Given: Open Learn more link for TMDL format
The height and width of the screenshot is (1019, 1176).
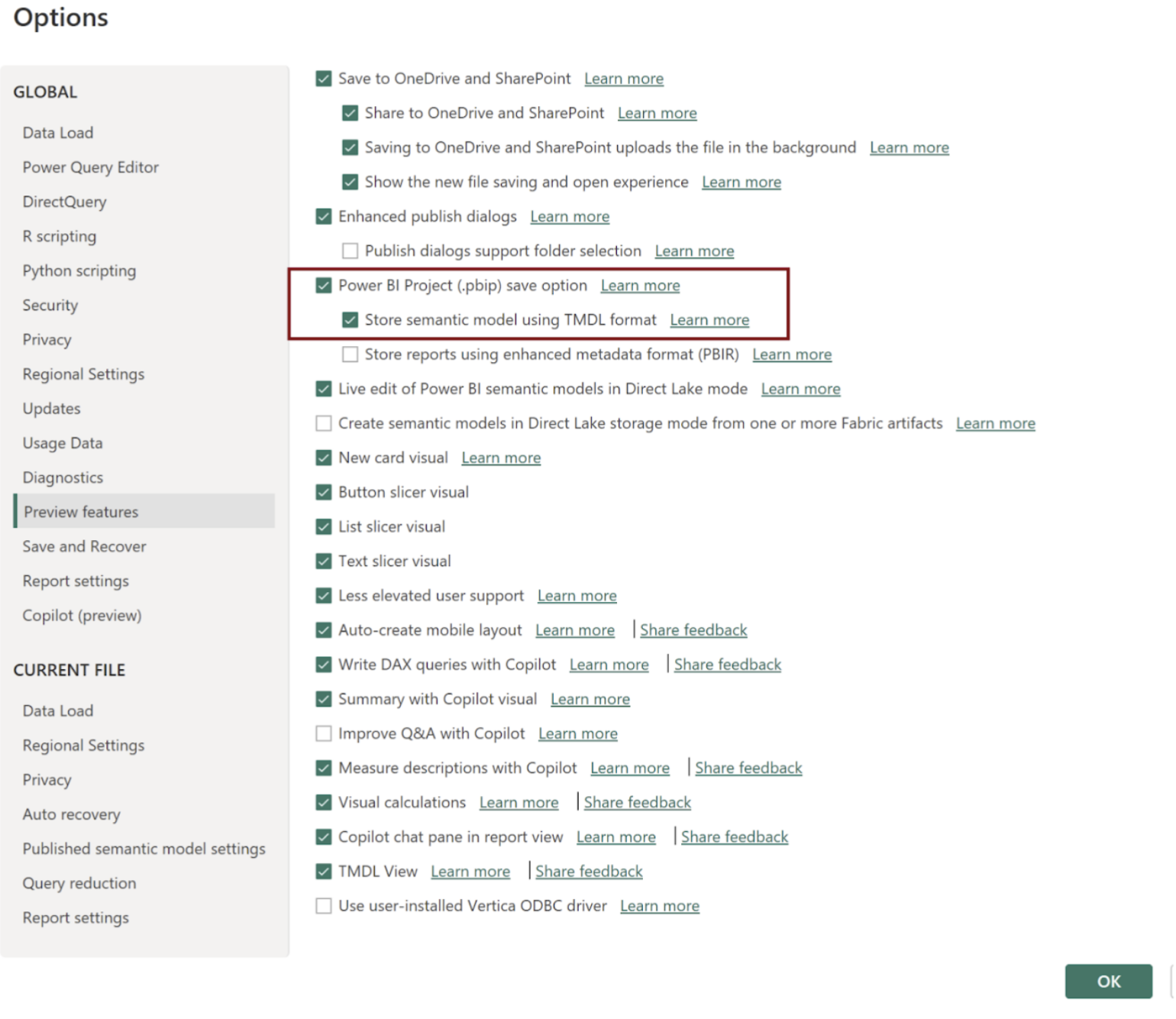Looking at the screenshot, I should point(709,320).
